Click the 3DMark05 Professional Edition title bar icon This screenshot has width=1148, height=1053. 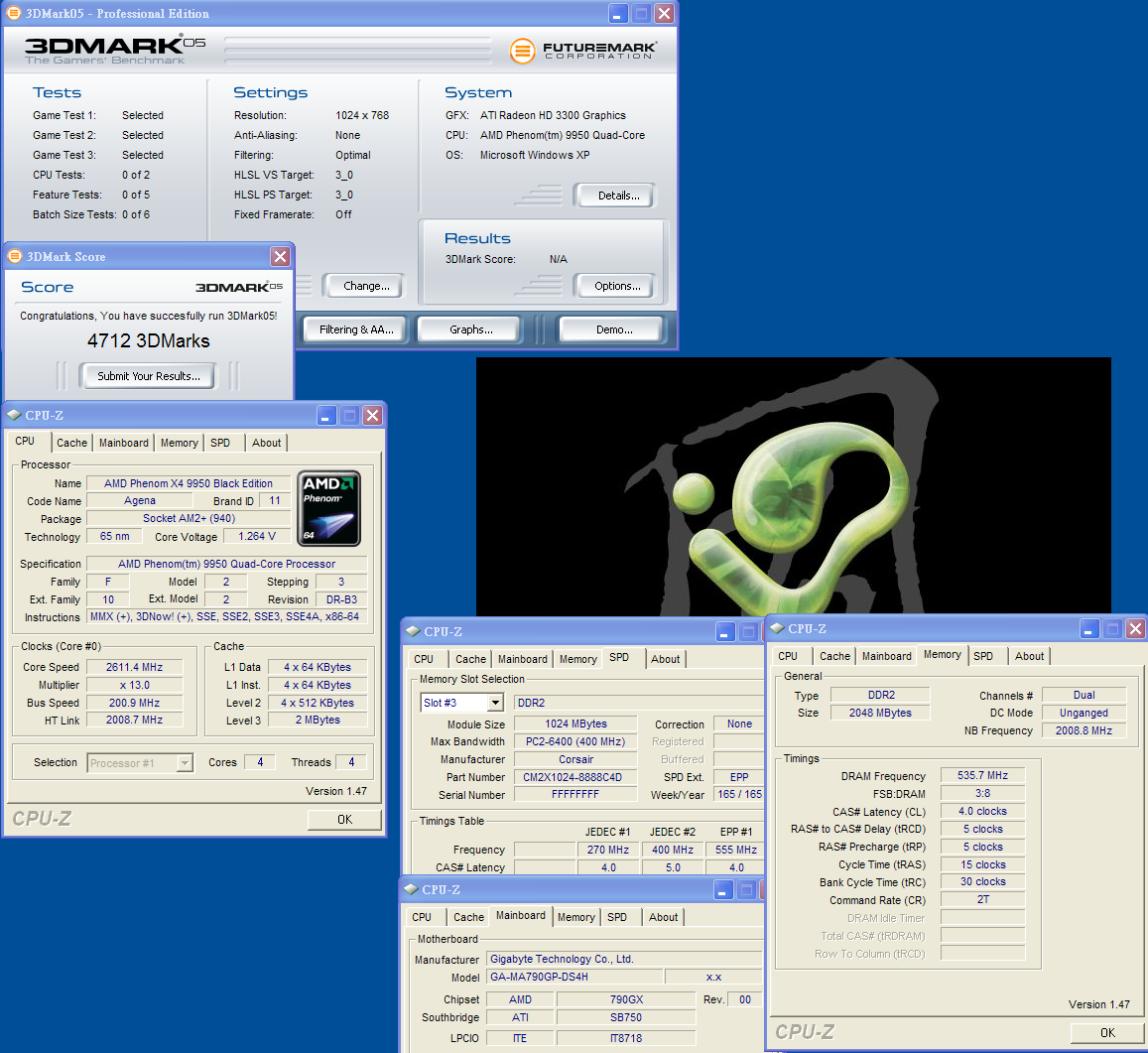[14, 14]
